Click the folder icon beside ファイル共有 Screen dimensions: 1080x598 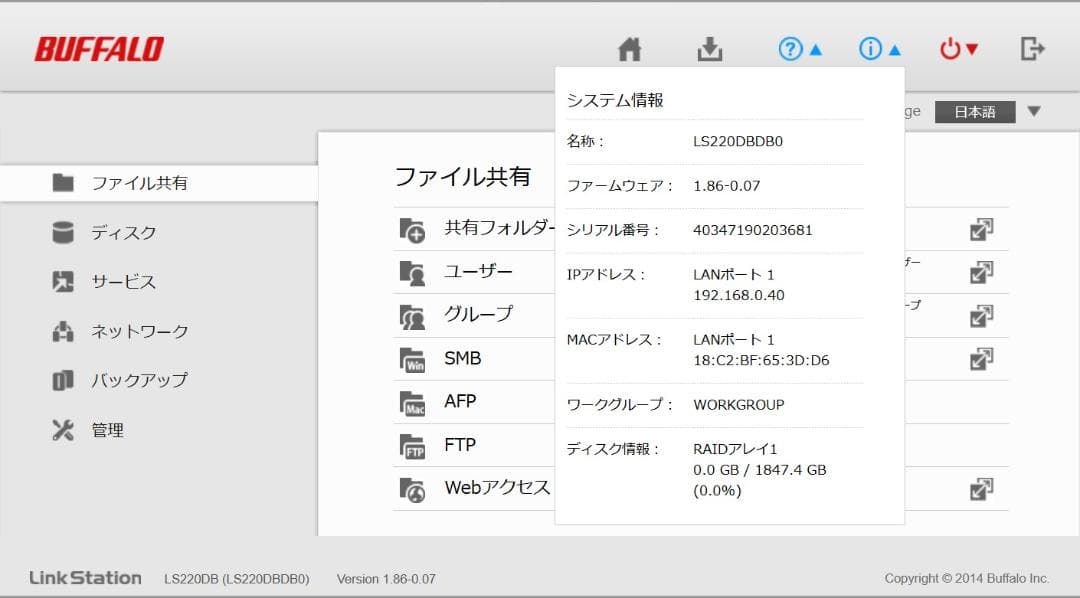pyautogui.click(x=63, y=183)
